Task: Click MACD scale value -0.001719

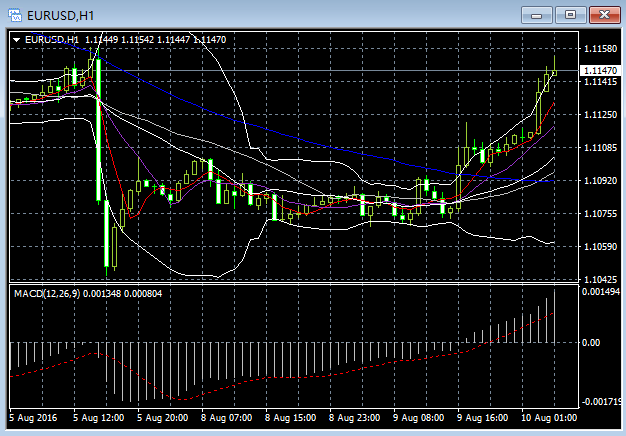Action: pyautogui.click(x=601, y=401)
